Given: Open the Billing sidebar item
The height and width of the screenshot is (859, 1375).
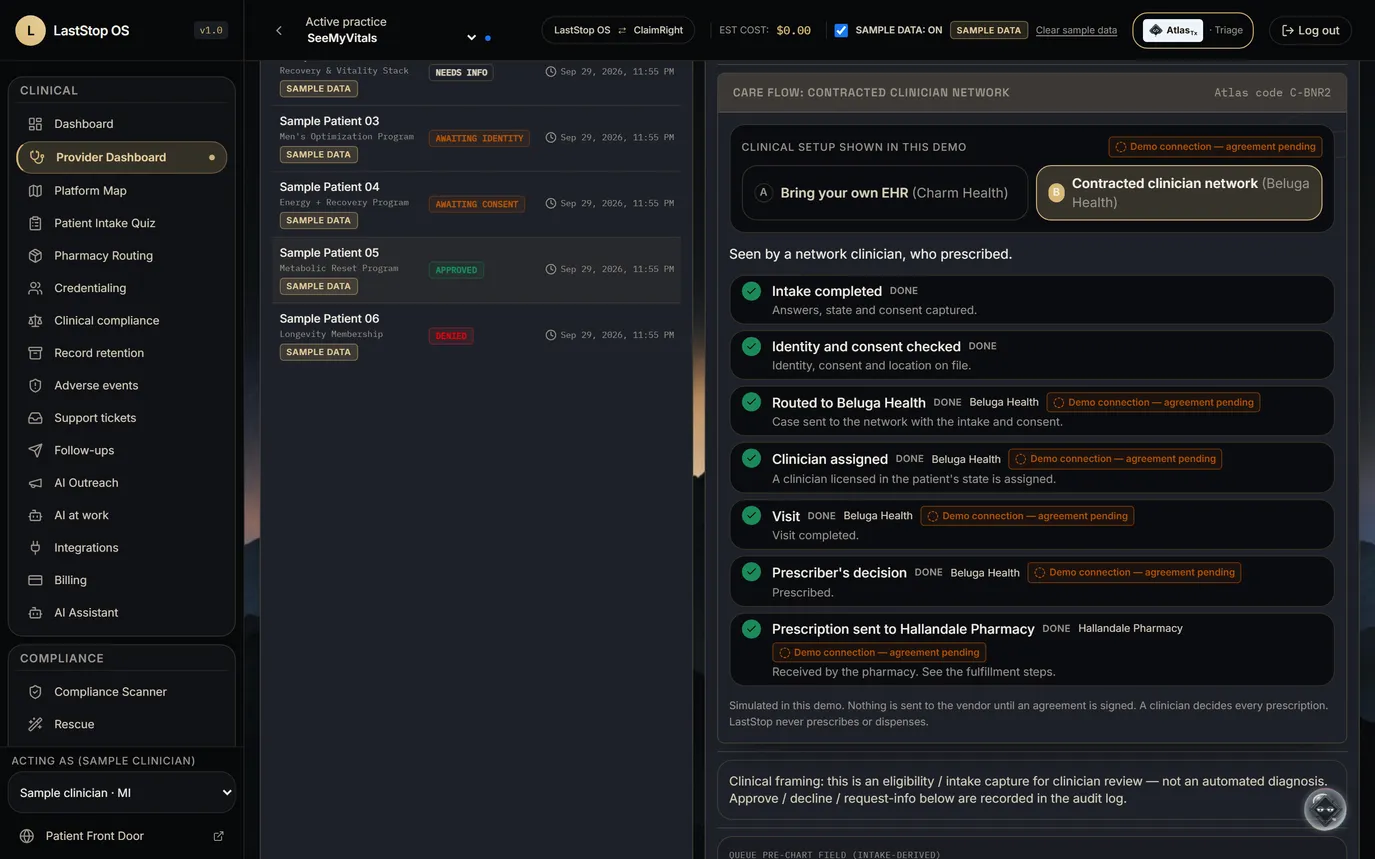Looking at the screenshot, I should coord(122,580).
